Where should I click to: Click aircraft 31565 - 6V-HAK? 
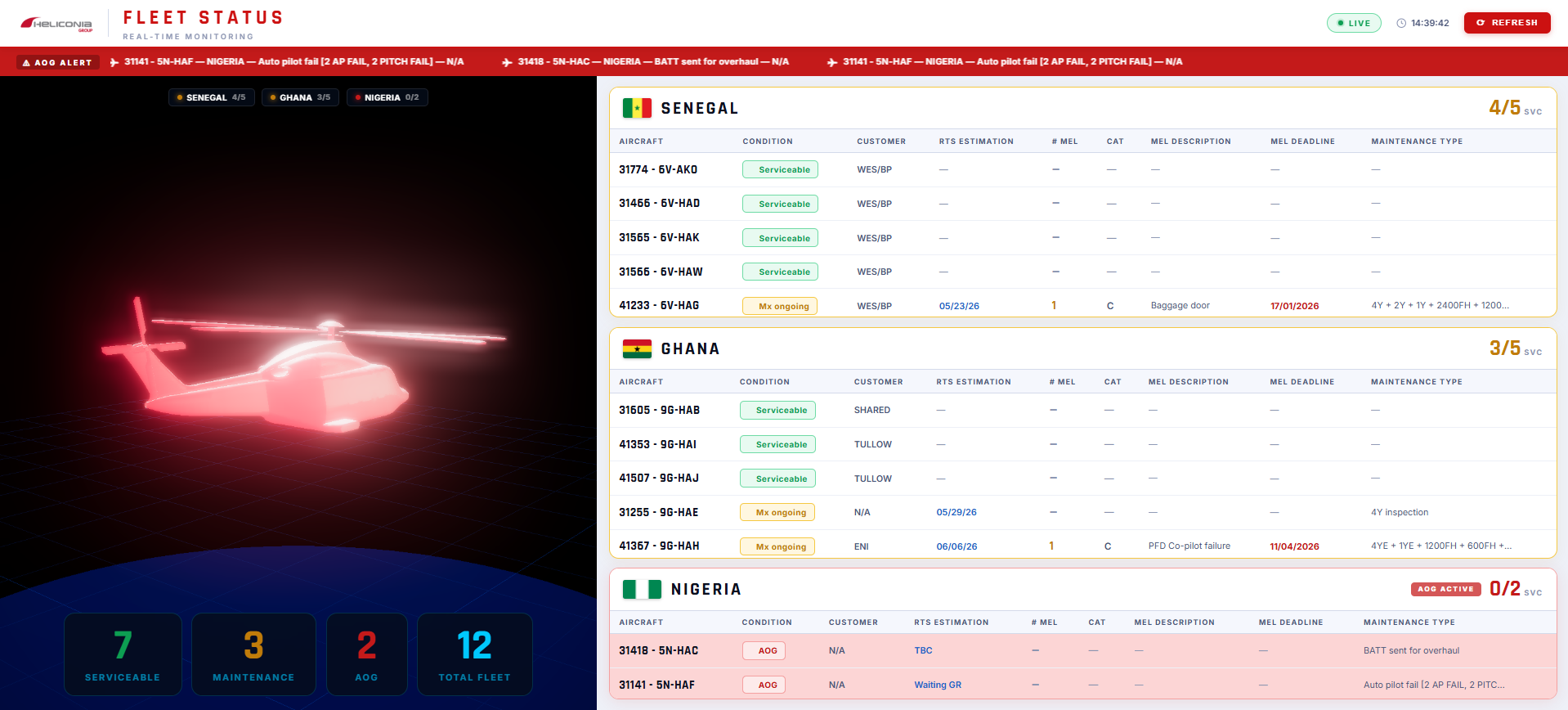(x=659, y=238)
